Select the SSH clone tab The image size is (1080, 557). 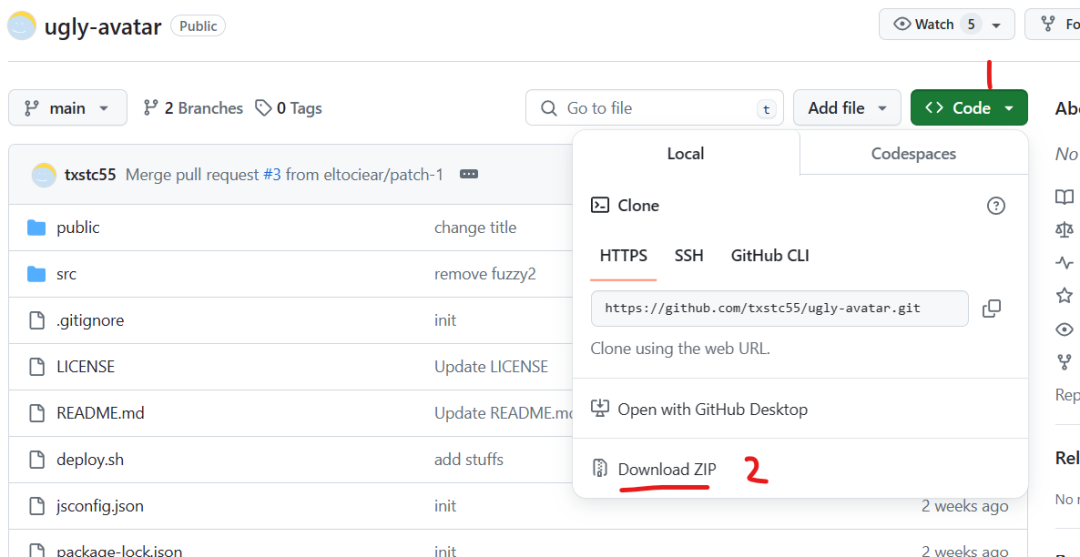coord(689,256)
